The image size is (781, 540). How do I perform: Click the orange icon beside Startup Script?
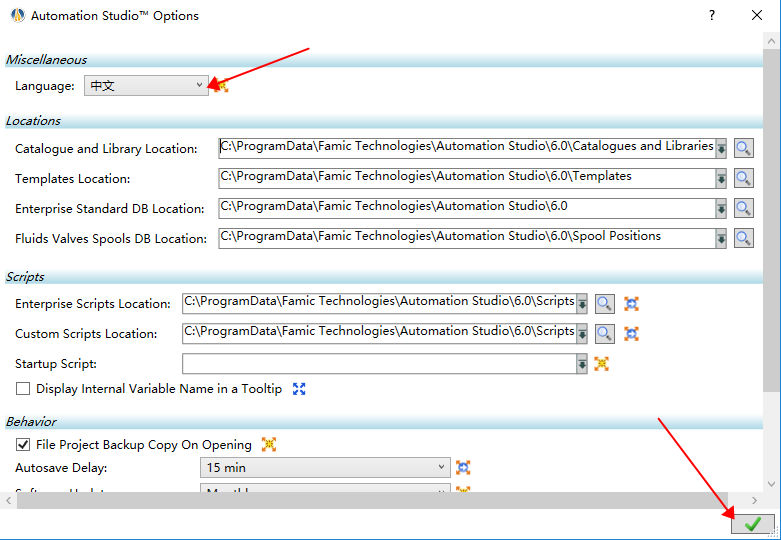pyautogui.click(x=602, y=364)
